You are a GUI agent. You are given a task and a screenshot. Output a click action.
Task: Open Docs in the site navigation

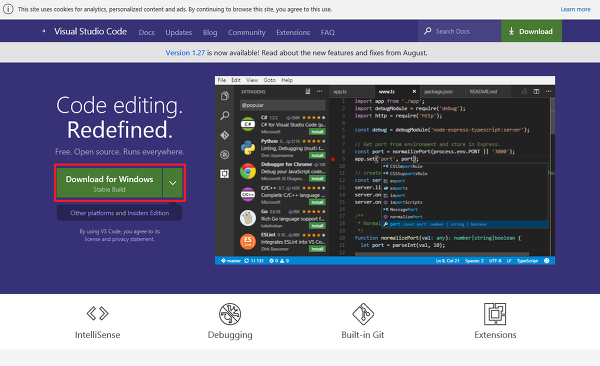147,33
